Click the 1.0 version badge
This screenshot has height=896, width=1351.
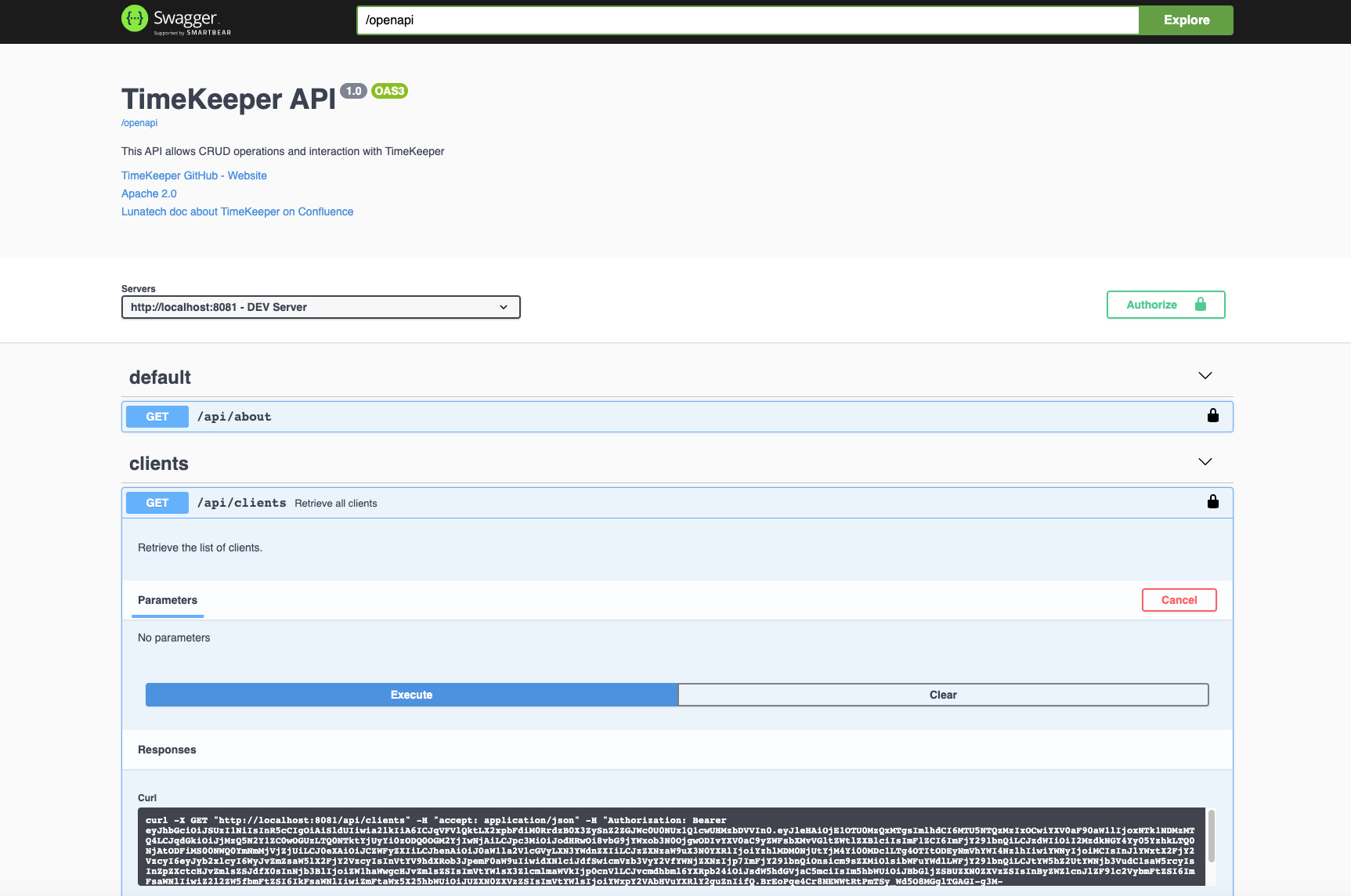(x=354, y=91)
